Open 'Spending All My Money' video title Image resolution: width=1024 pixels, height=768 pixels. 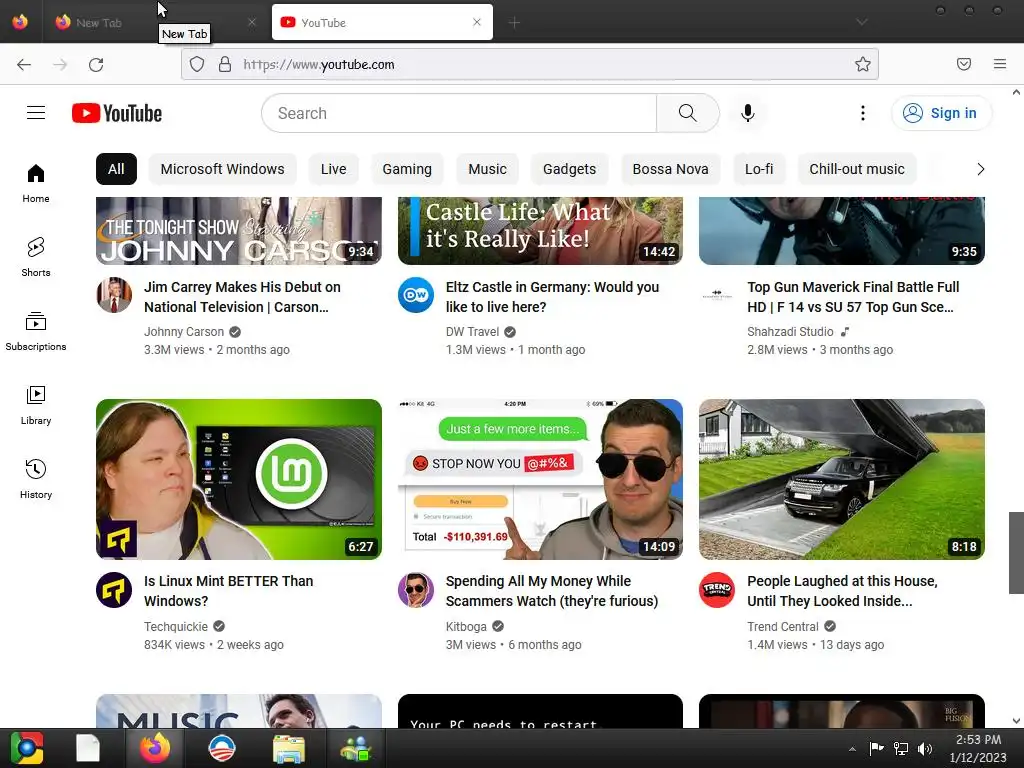coord(552,591)
